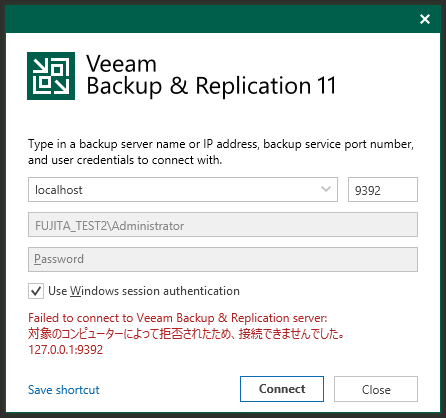
Task: Close the dialog with the title bar X
Action: point(425,19)
